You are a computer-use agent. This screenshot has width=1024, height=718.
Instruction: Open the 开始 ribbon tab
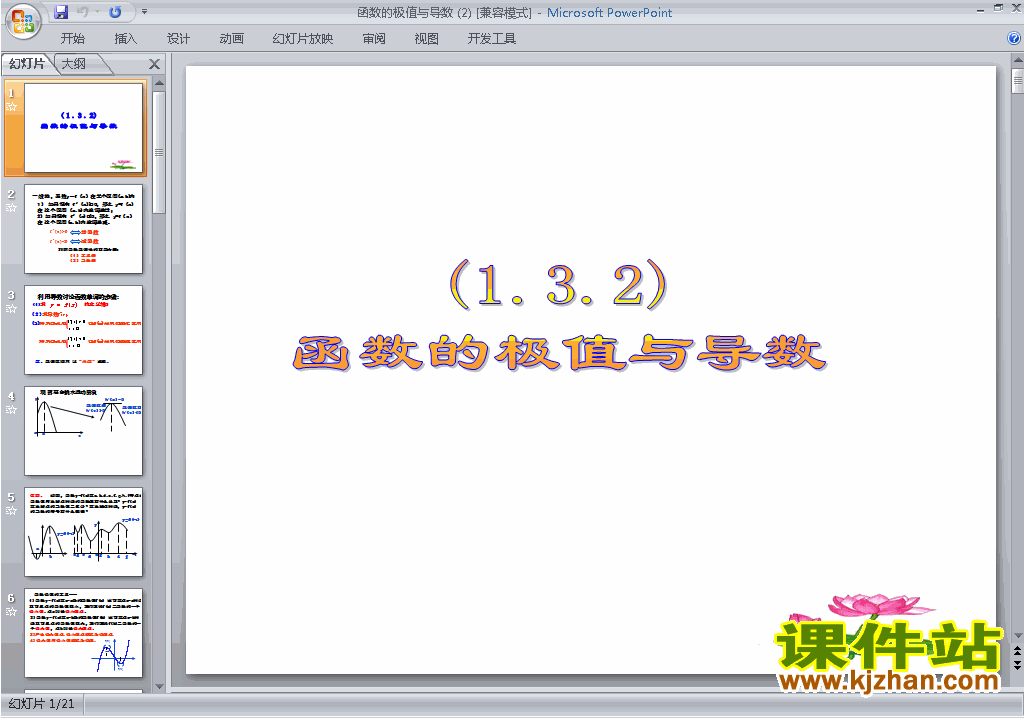pos(72,39)
